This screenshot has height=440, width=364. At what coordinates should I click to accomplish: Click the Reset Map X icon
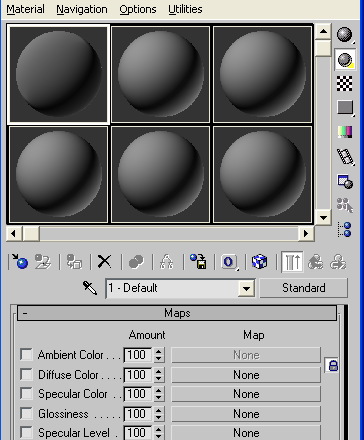click(x=105, y=262)
